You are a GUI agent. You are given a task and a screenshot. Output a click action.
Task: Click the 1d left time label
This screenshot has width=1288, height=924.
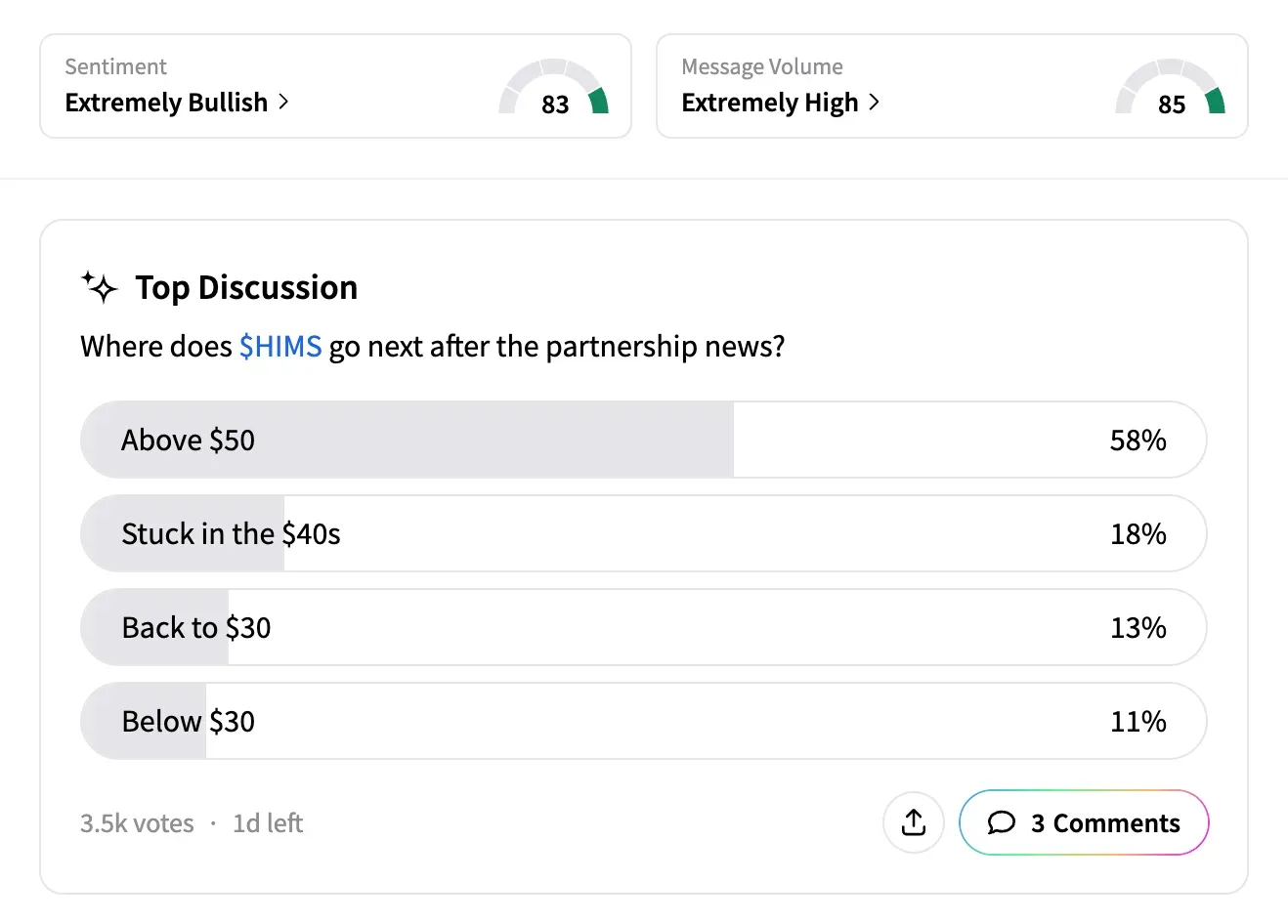[x=268, y=823]
